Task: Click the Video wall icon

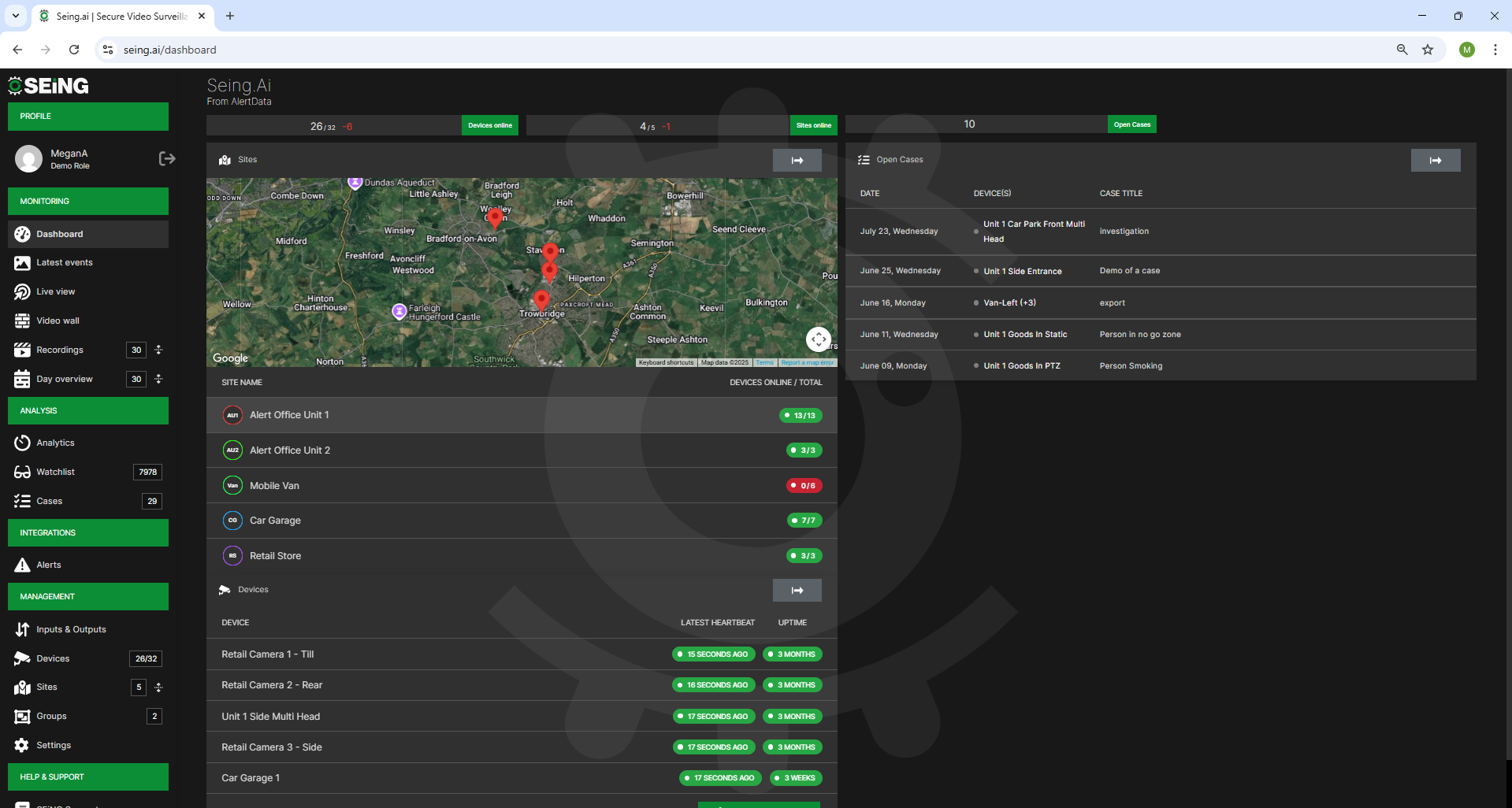Action: click(x=24, y=321)
